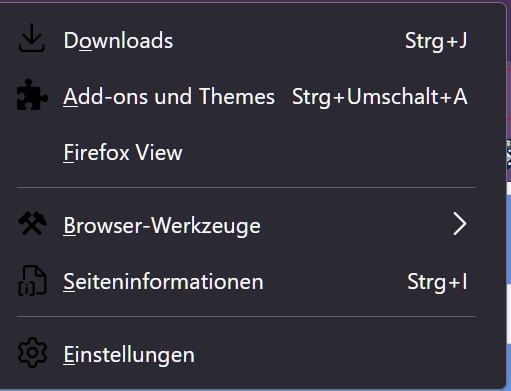Screen dimensions: 511x391
Task: Click the separator line above Einstellungen
Action: tap(246, 316)
